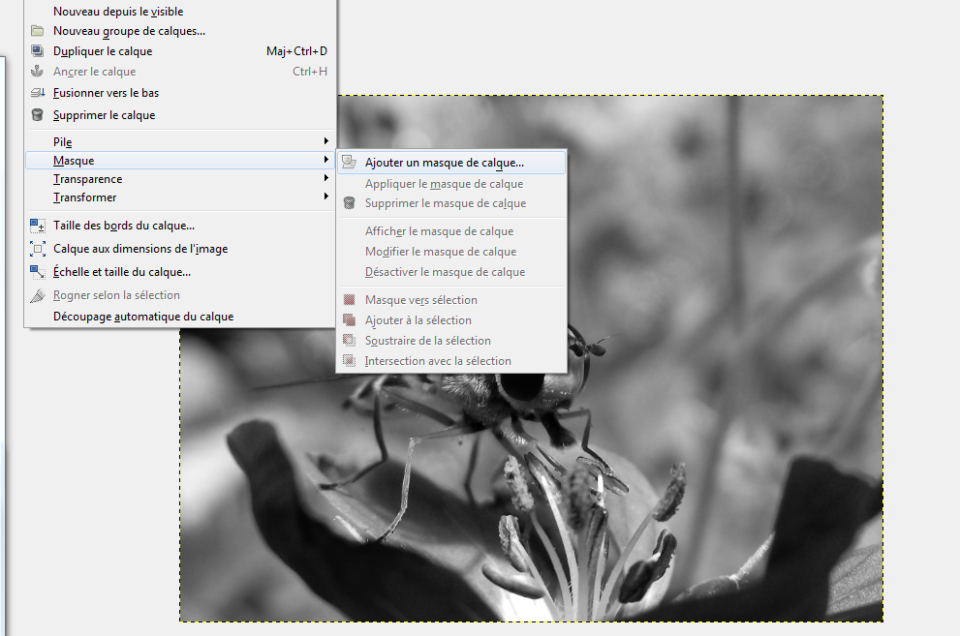The width and height of the screenshot is (960, 636).
Task: Choose Taille des bords du calque
Action: 179,225
